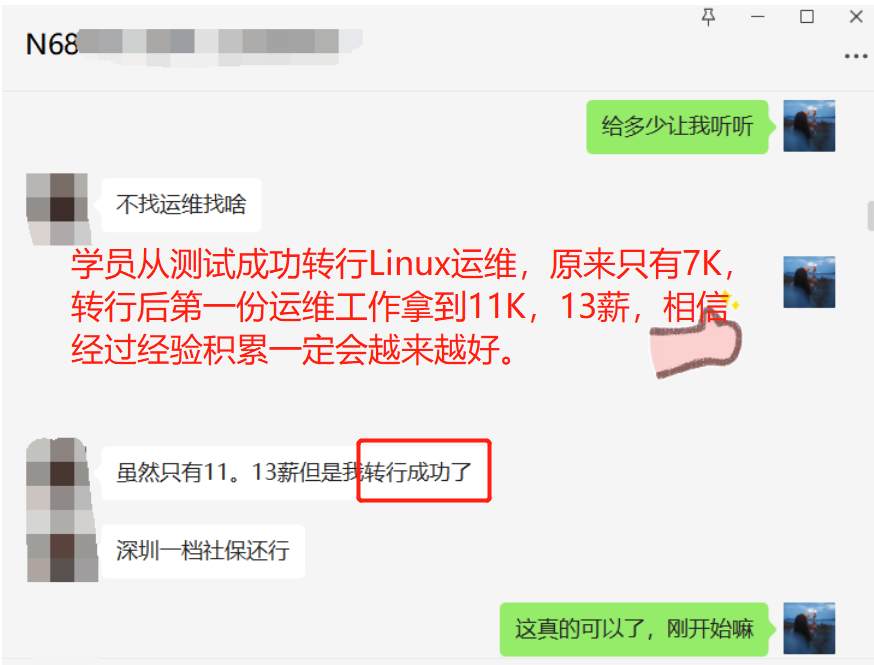874x665 pixels.
Task: Close the chat window
Action: click(856, 17)
